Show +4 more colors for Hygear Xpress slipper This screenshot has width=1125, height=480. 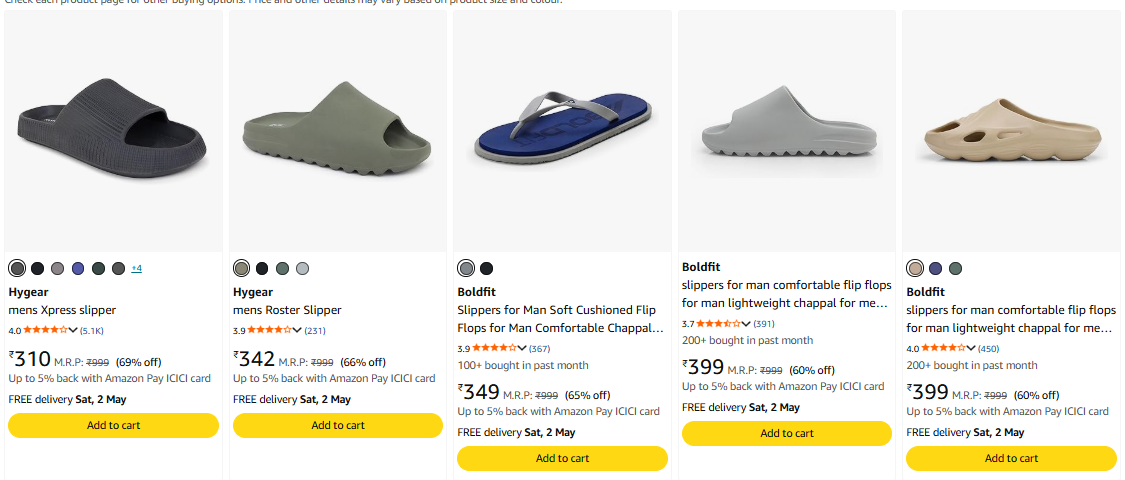(x=136, y=268)
